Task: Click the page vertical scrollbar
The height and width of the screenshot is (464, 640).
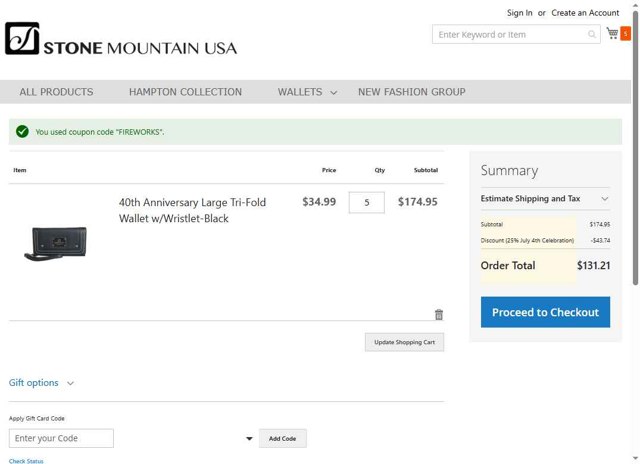Action: click(x=635, y=147)
